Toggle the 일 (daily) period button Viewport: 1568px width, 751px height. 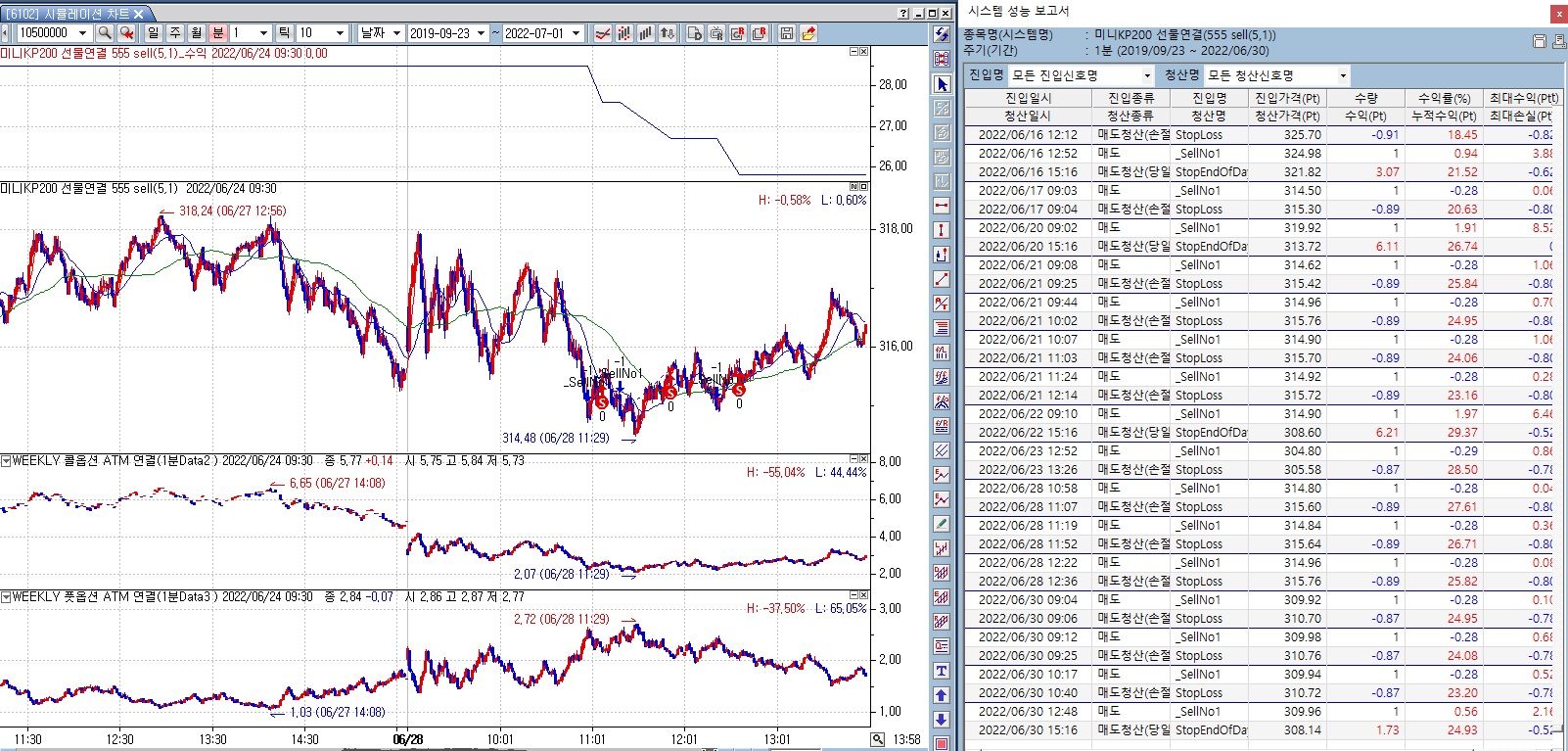(153, 33)
